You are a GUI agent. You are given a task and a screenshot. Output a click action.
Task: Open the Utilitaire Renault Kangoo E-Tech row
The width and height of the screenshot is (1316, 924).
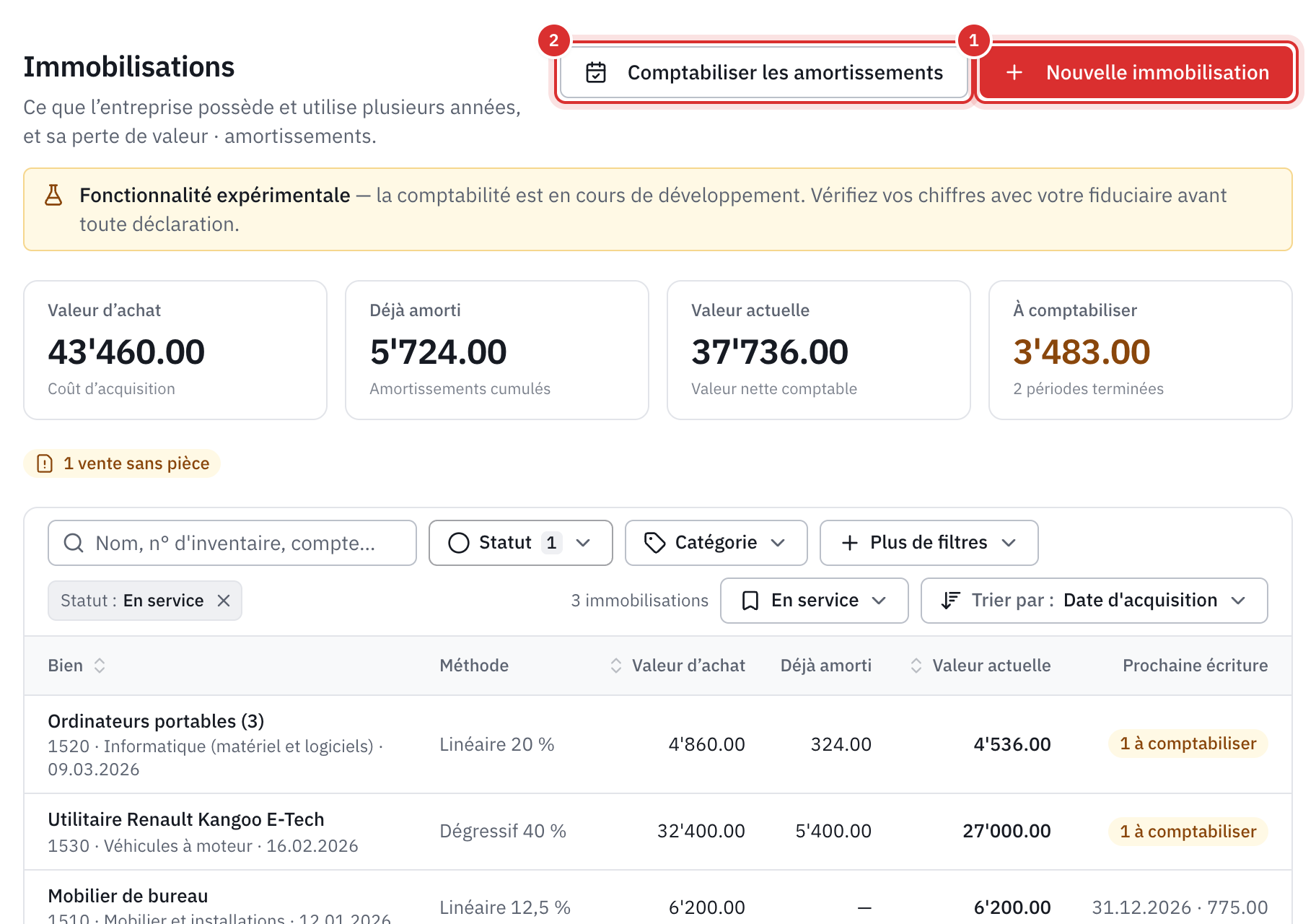pos(658,832)
